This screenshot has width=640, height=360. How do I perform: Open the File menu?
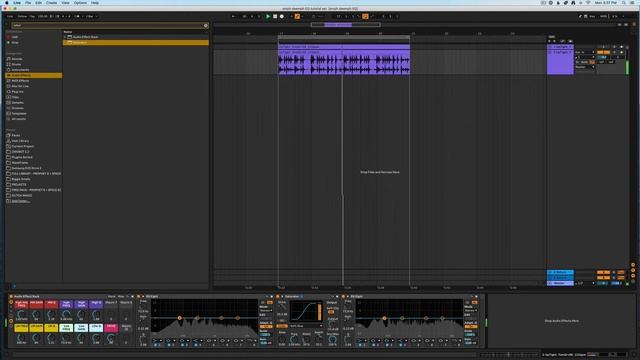(x=28, y=3)
